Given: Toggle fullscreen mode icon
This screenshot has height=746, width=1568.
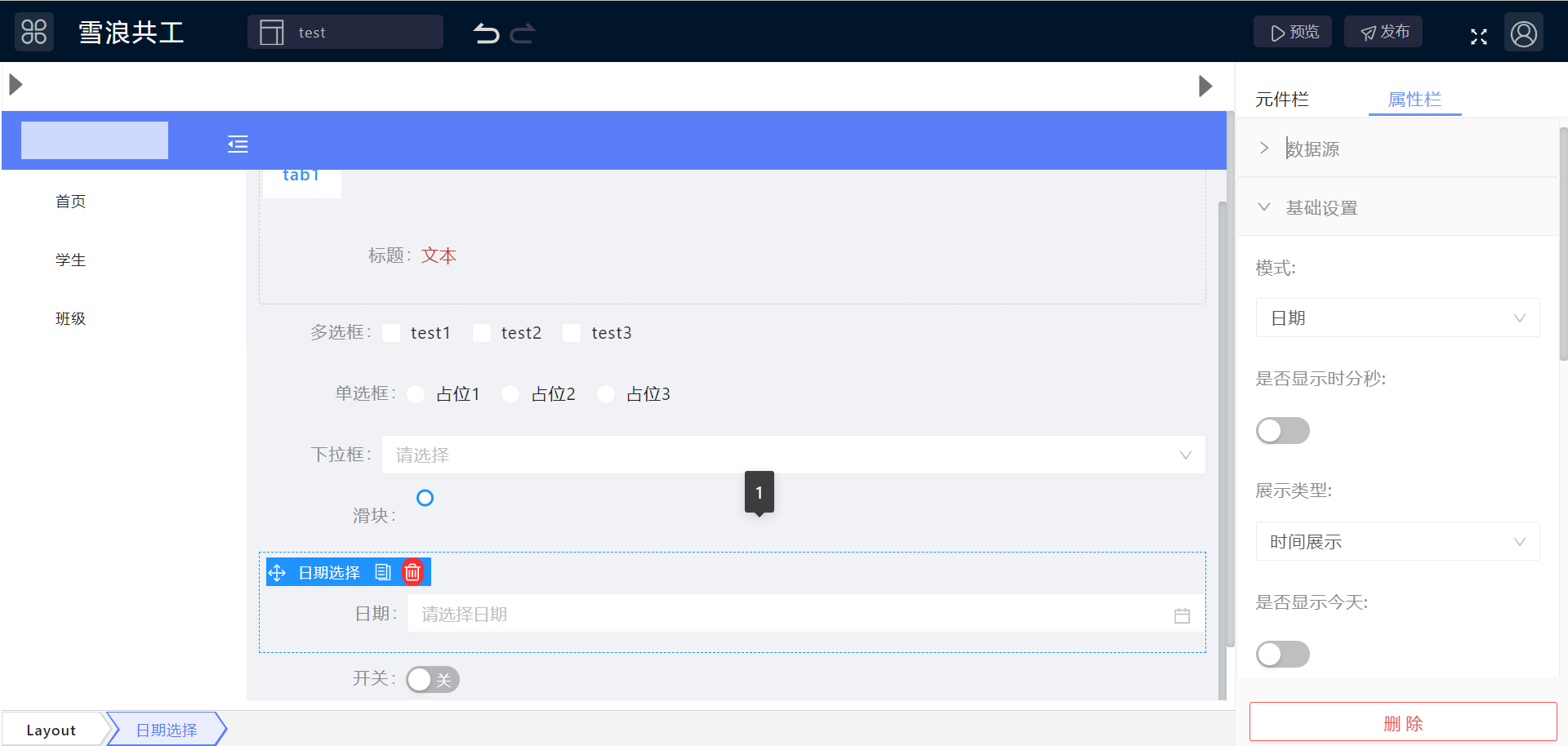Looking at the screenshot, I should point(1478,37).
